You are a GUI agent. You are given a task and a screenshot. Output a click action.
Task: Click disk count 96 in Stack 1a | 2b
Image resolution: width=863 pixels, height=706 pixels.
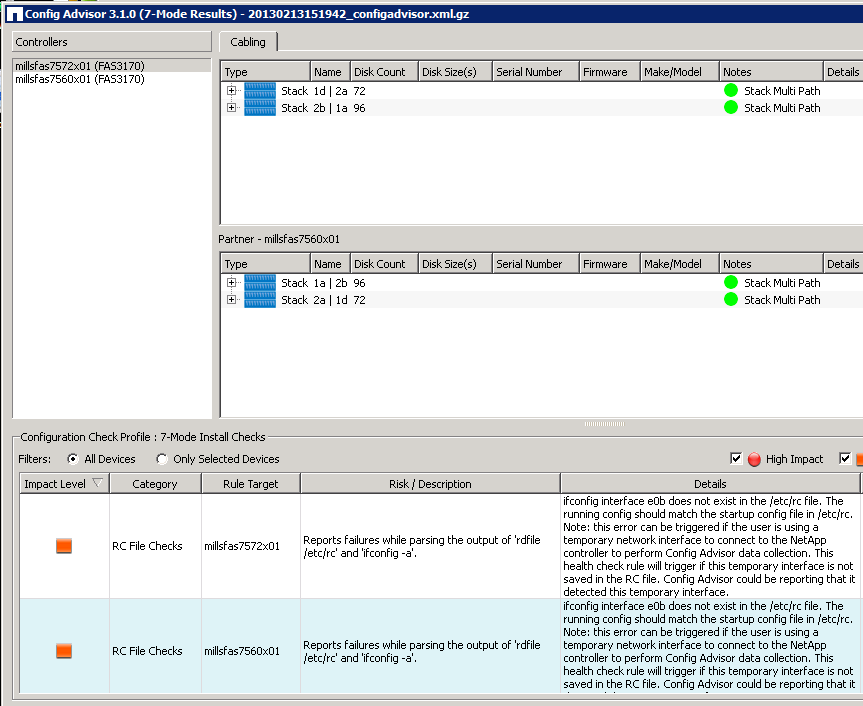(359, 283)
